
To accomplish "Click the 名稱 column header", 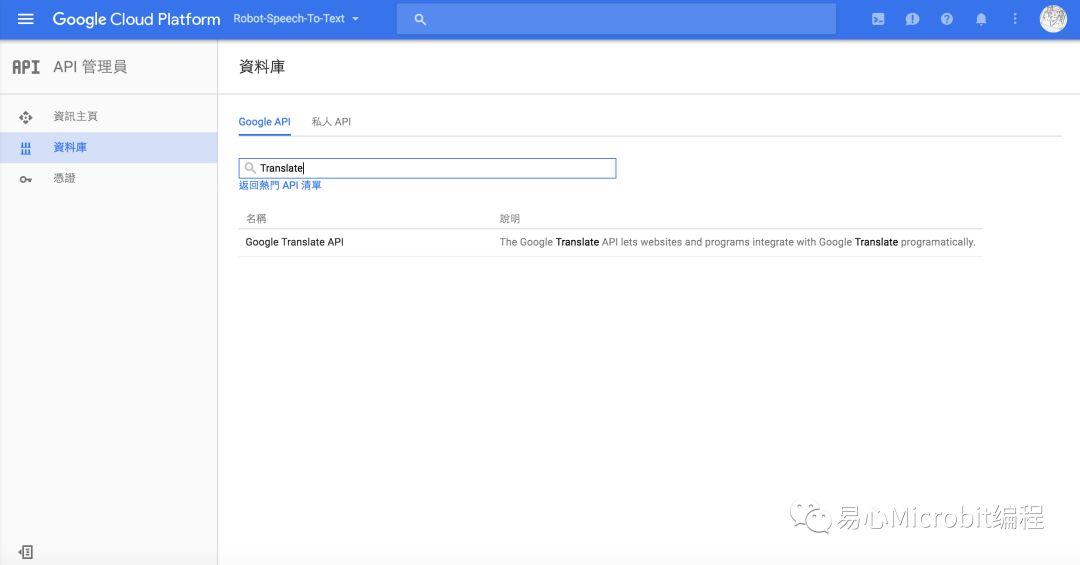I will [x=256, y=218].
